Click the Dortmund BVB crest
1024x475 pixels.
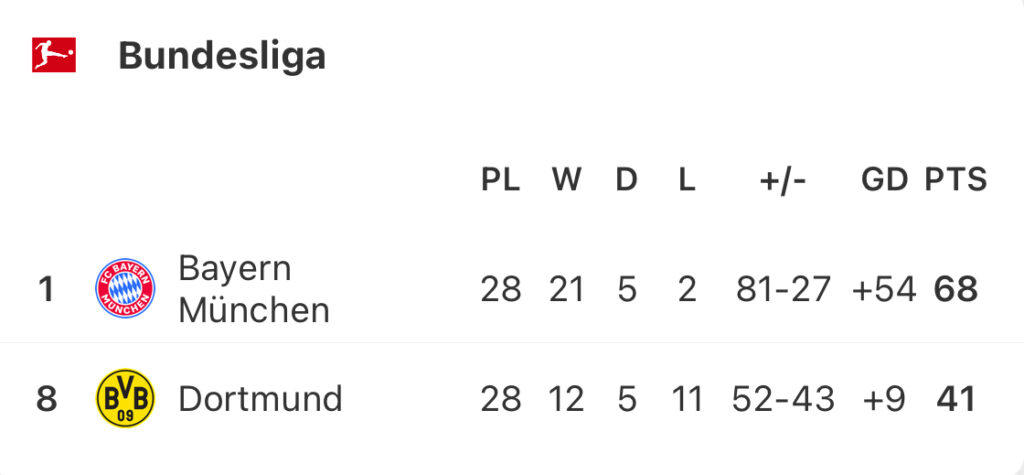click(125, 398)
